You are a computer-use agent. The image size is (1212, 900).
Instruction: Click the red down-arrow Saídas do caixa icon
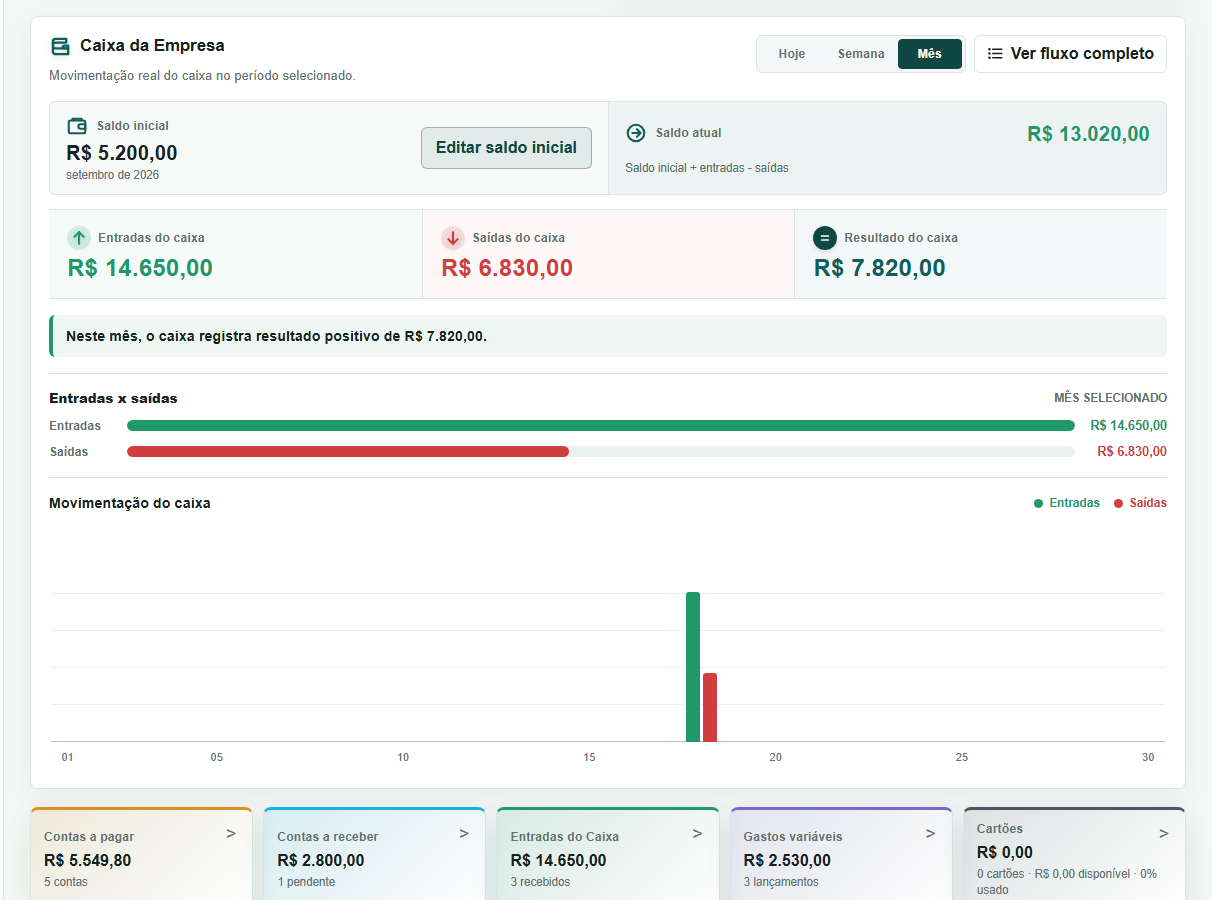click(x=453, y=238)
